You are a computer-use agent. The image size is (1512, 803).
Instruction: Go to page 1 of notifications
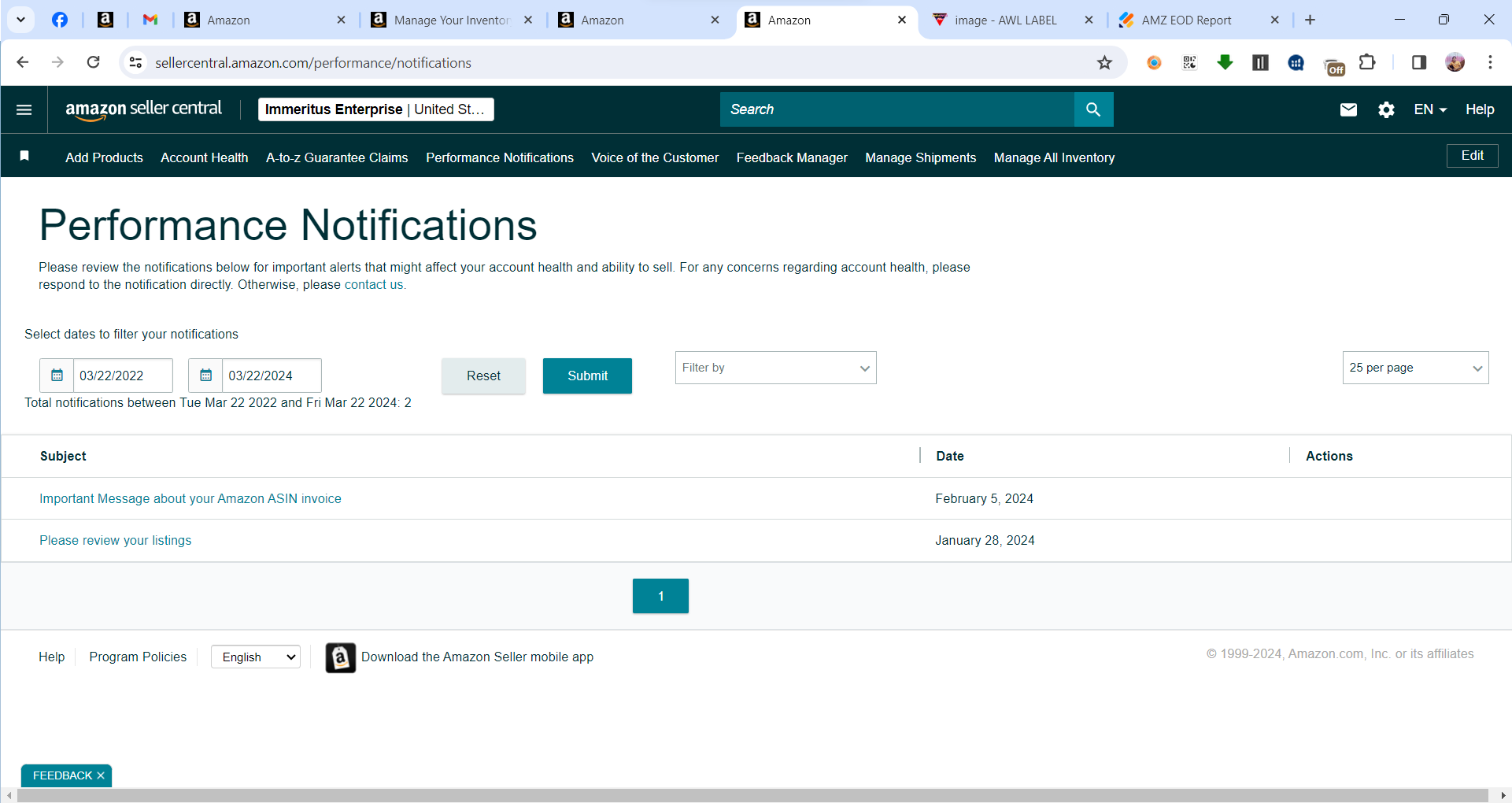pos(660,596)
